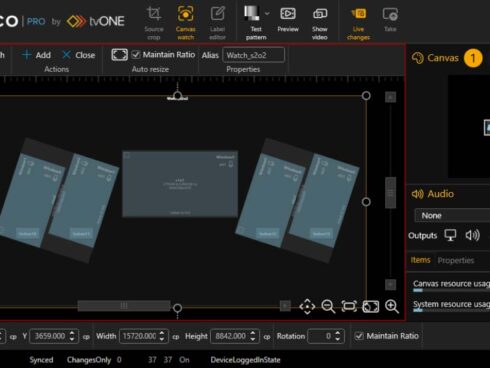Fit the canvas view to selection
Image resolution: width=490 pixels, height=368 pixels.
point(349,306)
